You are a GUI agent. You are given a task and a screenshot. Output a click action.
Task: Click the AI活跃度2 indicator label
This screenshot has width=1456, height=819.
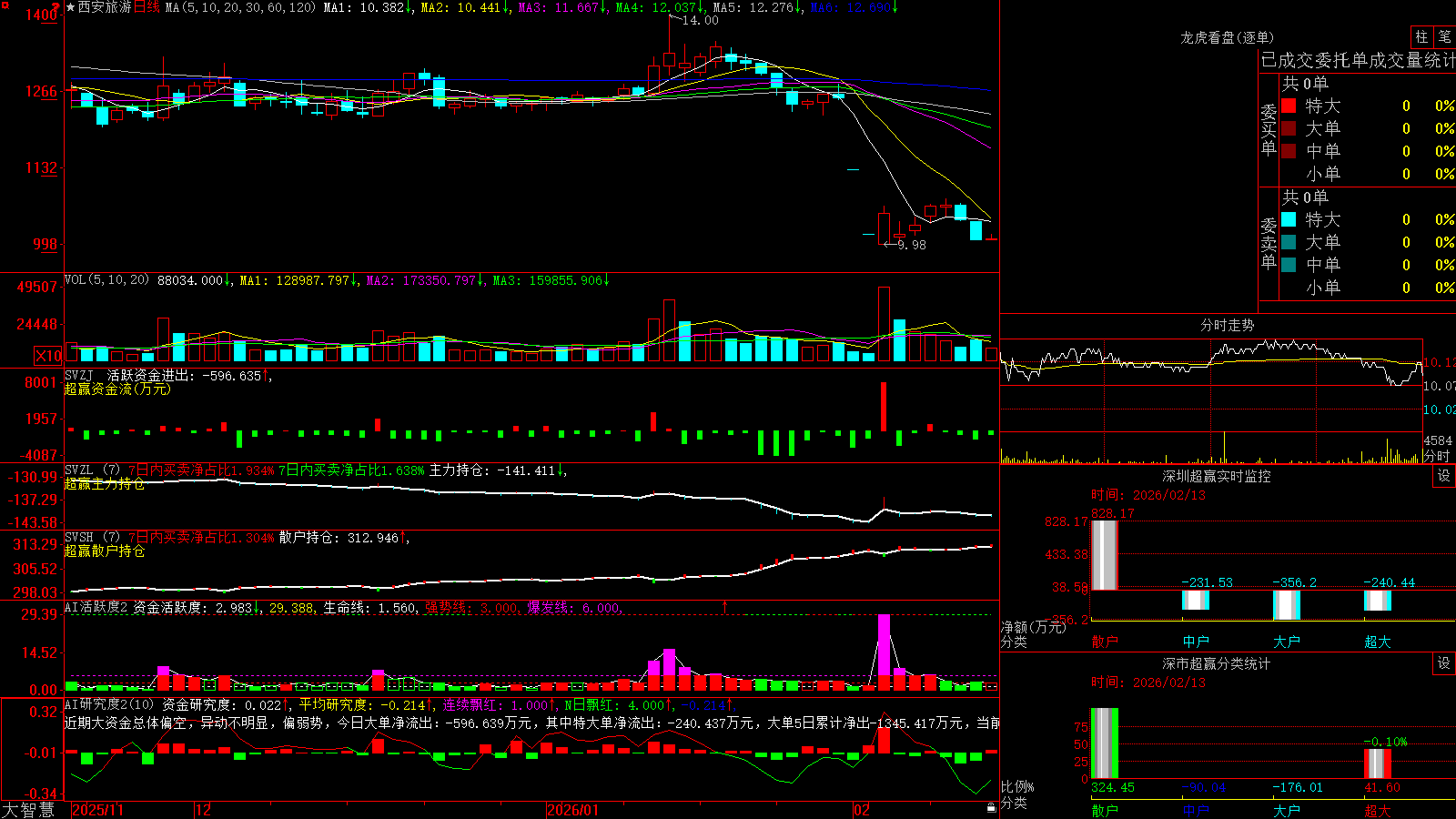[96, 607]
